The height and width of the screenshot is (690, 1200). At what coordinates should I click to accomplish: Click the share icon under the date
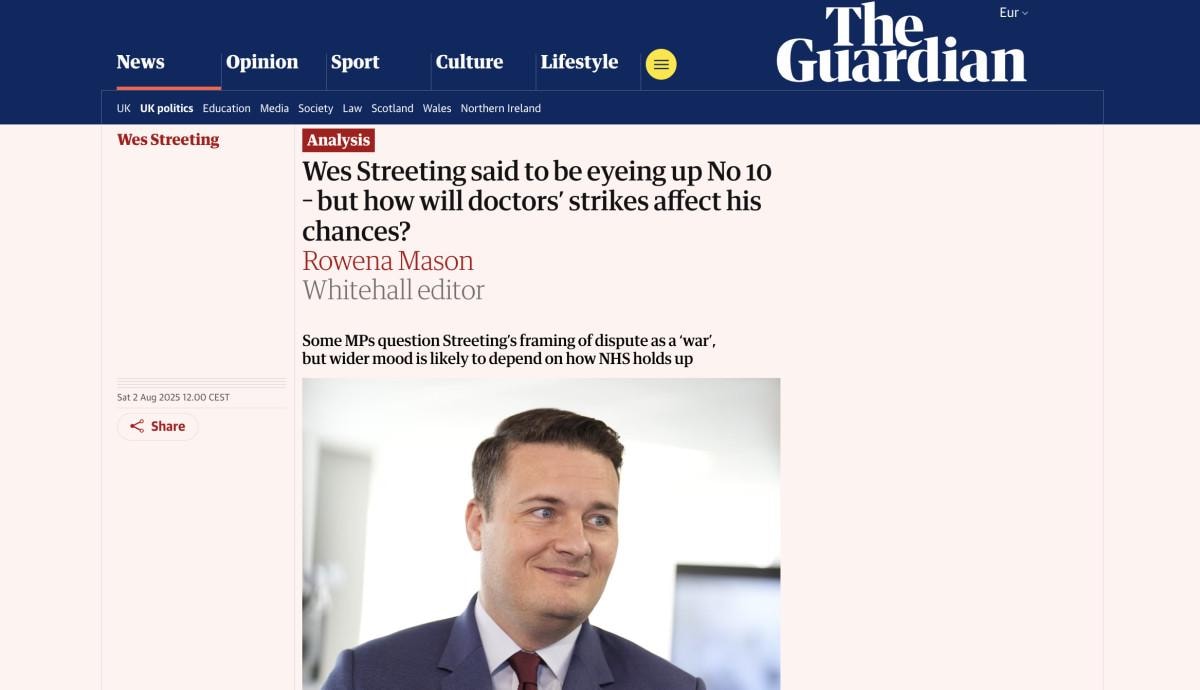(x=138, y=427)
